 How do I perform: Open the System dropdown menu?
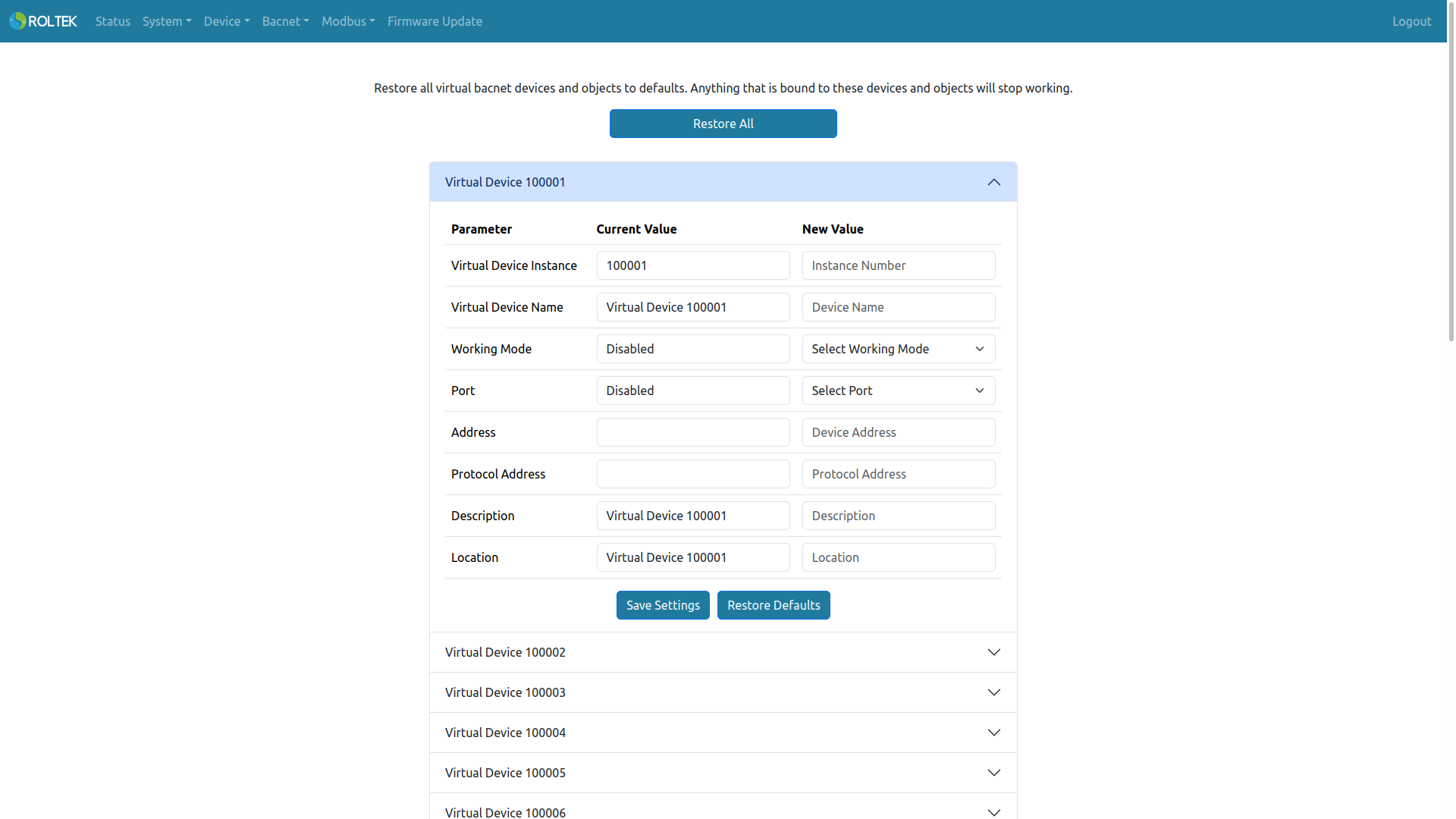167,21
